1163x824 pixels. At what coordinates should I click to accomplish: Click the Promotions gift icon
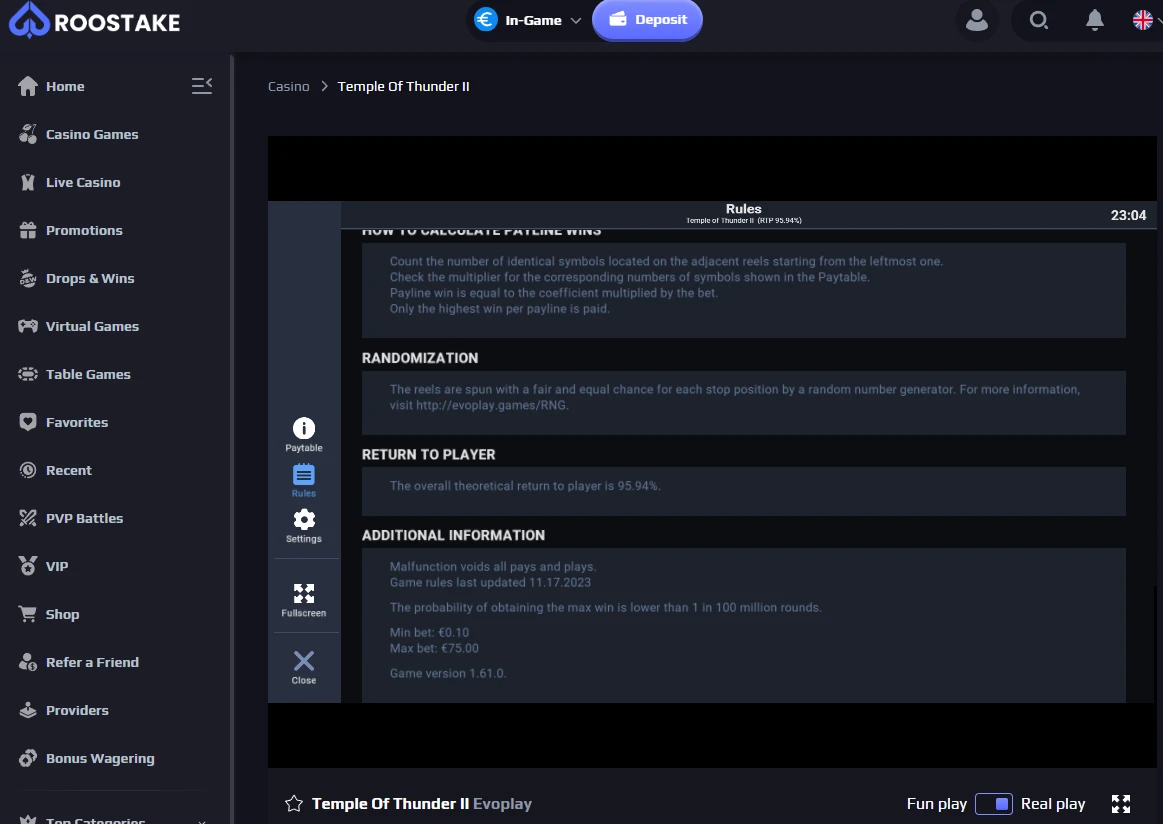click(27, 231)
